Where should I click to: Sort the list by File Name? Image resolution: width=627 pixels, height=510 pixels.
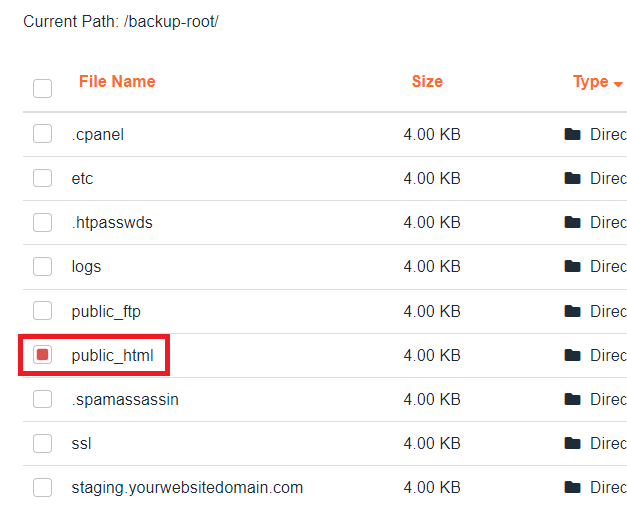[x=117, y=82]
